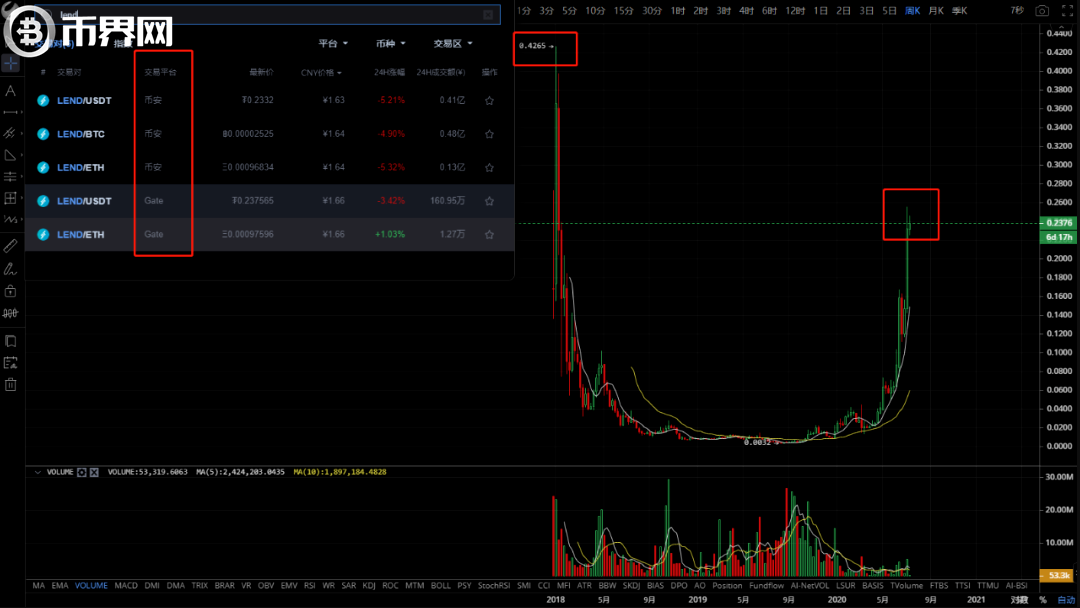This screenshot has width=1080, height=608.
Task: Star the Gate LEND/ETH pair
Action: click(x=489, y=234)
